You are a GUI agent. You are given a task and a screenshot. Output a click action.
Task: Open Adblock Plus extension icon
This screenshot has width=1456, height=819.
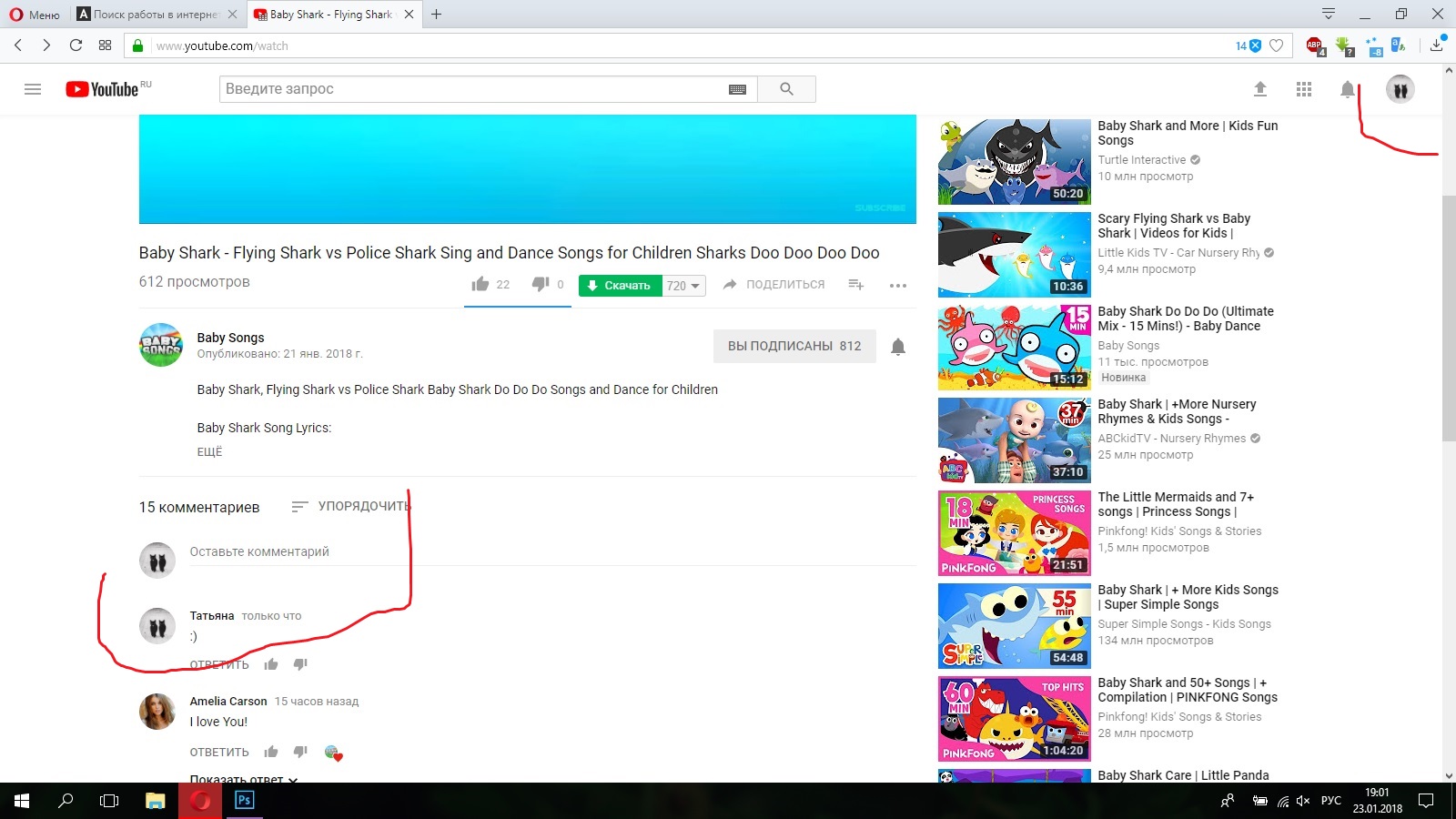1315,45
